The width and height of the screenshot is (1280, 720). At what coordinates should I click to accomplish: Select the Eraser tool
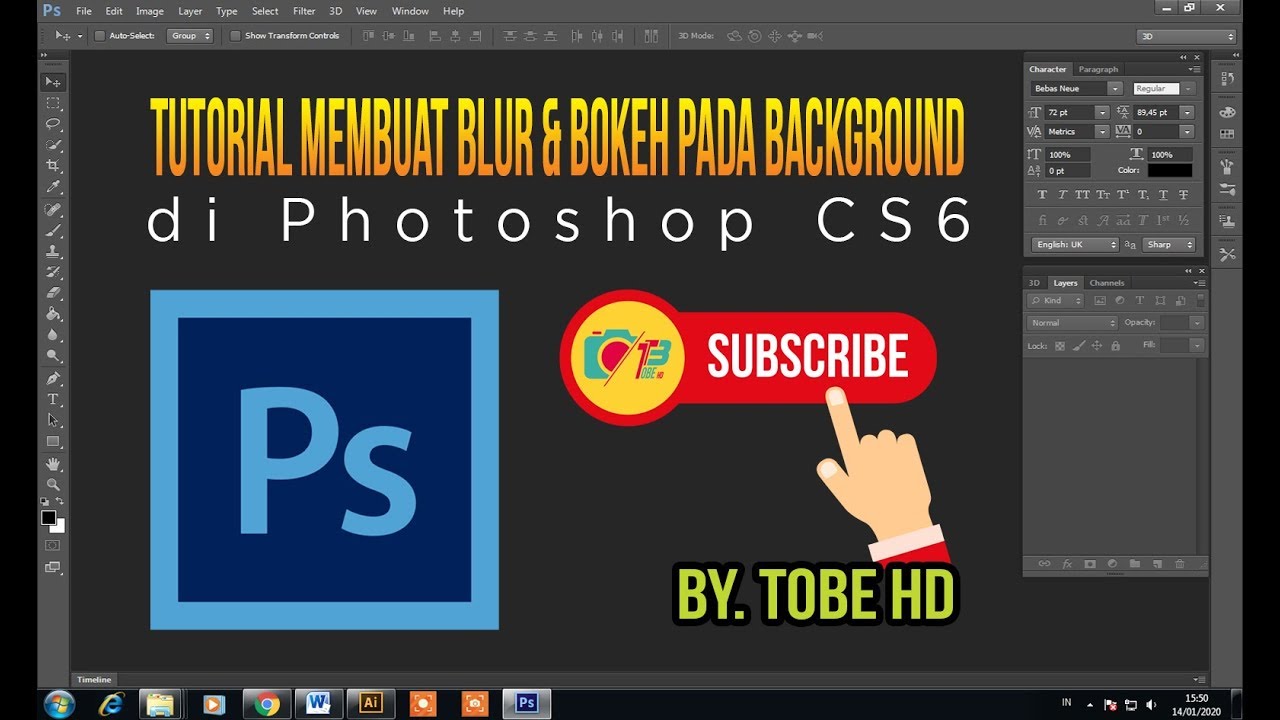[53, 293]
